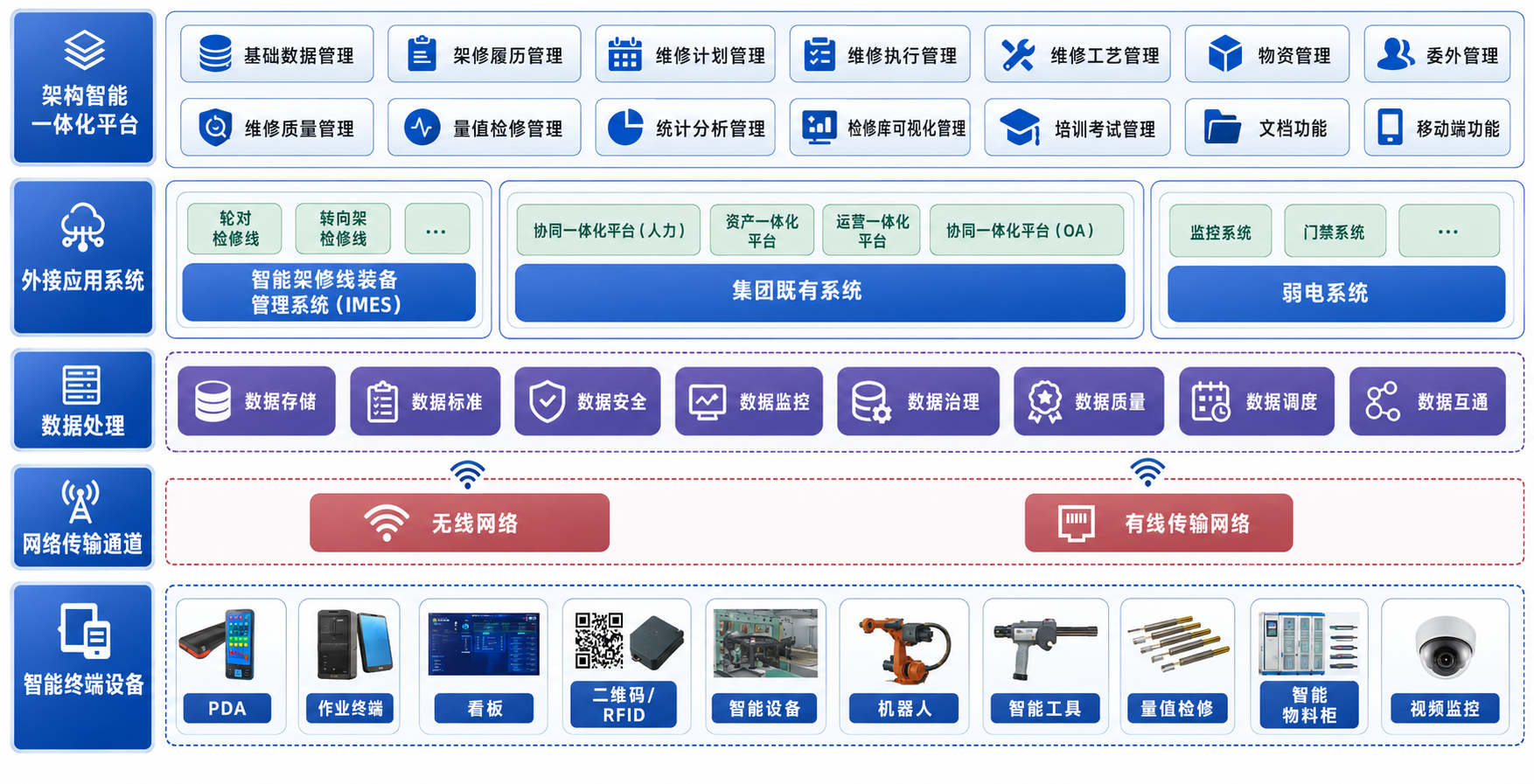
Task: Select the 轮对检修线 box
Action: [234, 228]
